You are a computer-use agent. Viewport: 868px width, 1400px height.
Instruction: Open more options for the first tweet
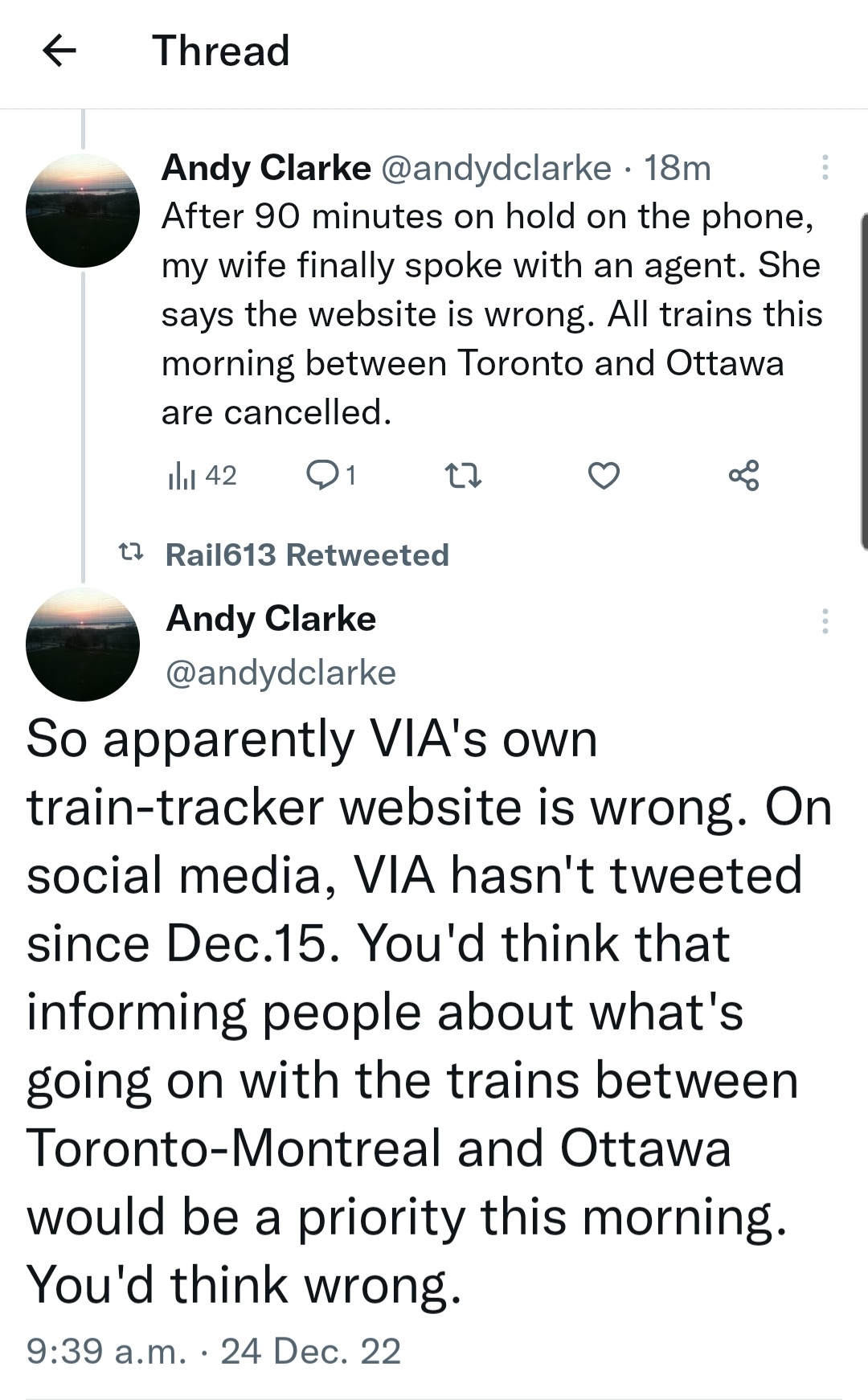pyautogui.click(x=824, y=167)
